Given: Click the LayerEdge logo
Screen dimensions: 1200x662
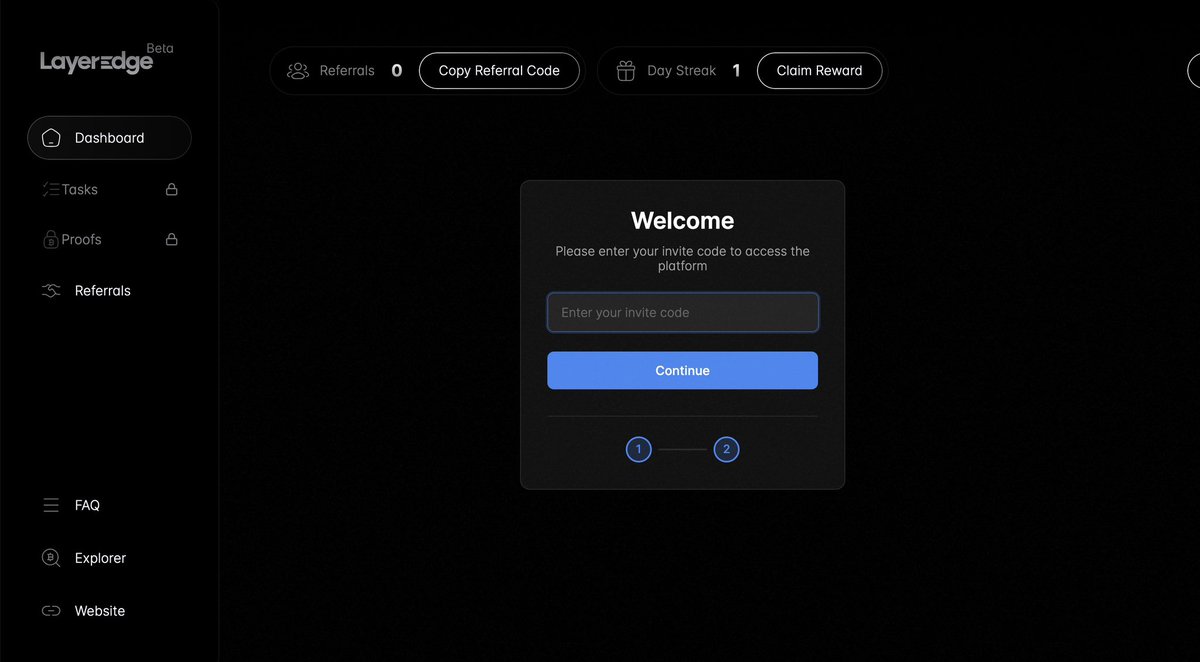Looking at the screenshot, I should [95, 61].
